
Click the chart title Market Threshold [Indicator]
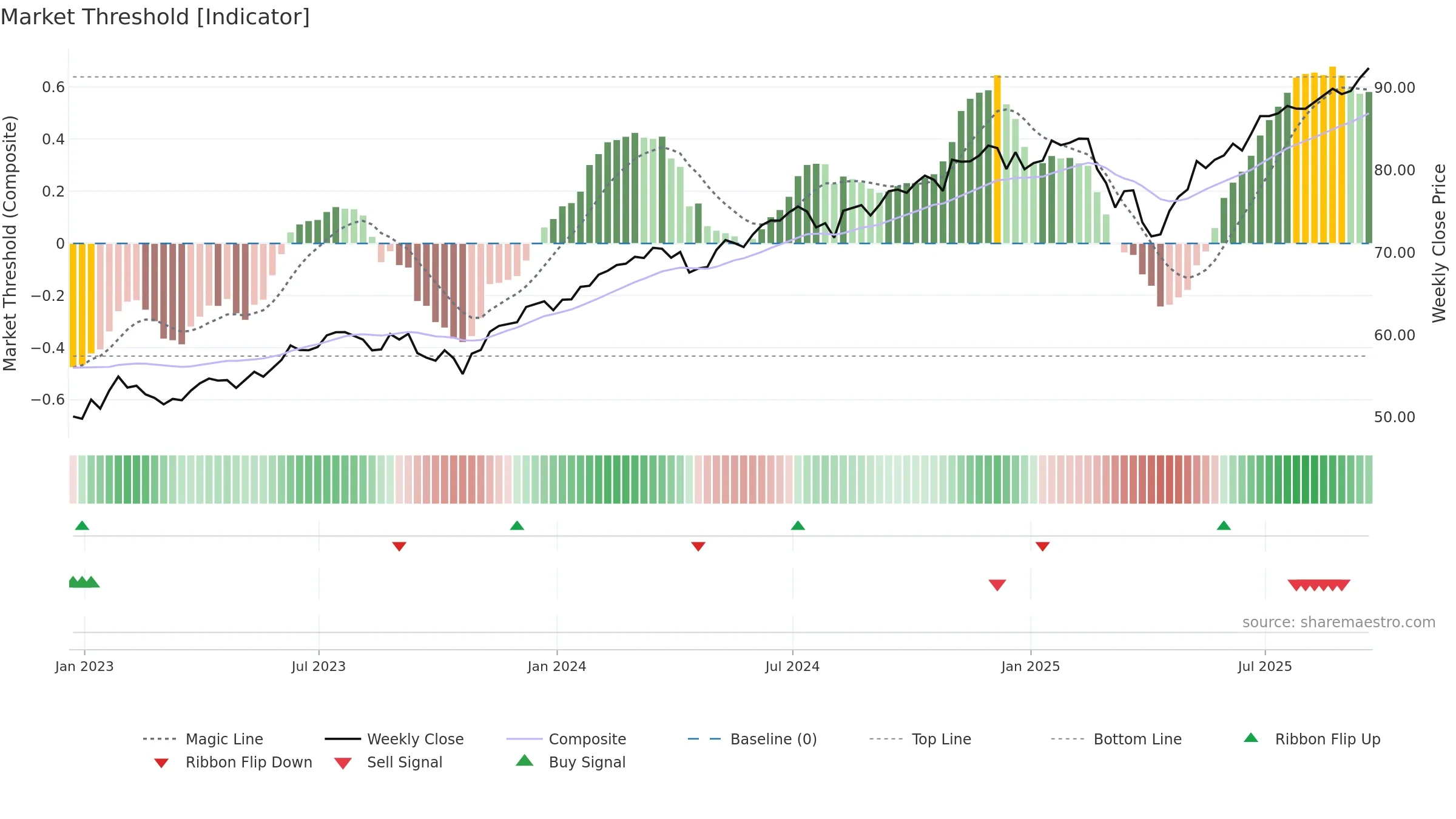coord(155,17)
